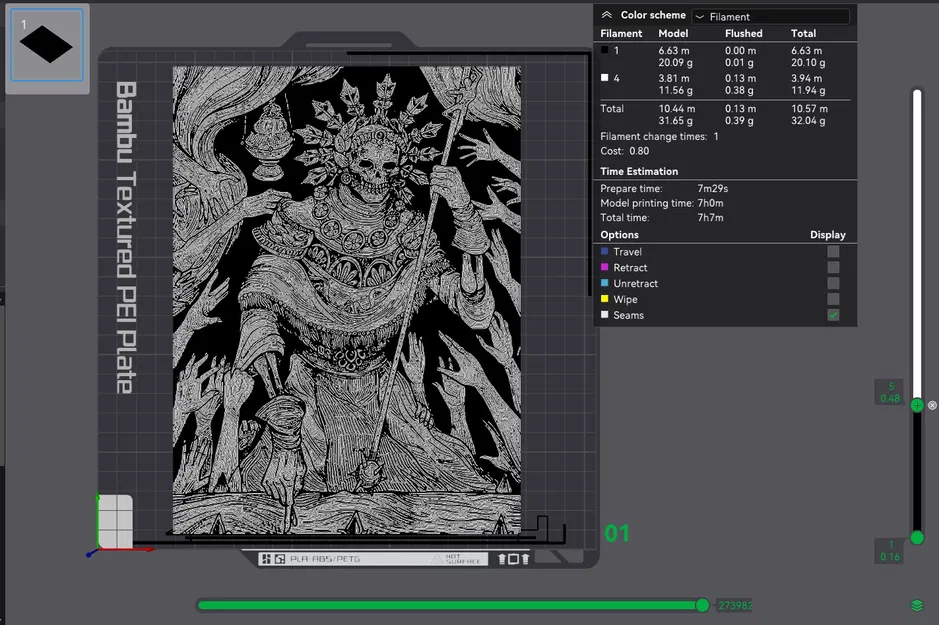Select the plate 1 thumbnail
The width and height of the screenshot is (939, 625).
pyautogui.click(x=47, y=45)
